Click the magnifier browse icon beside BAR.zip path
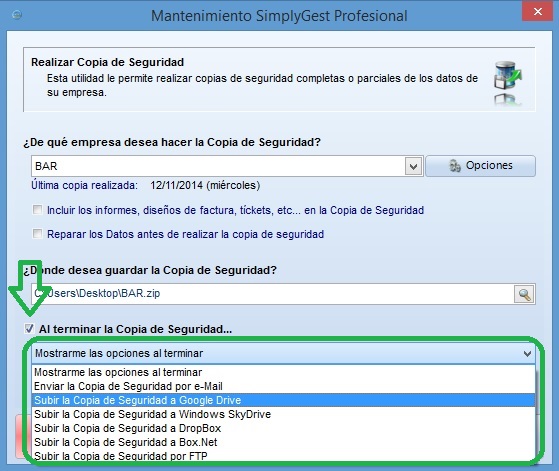Viewport: 559px width, 471px height. (x=524, y=295)
